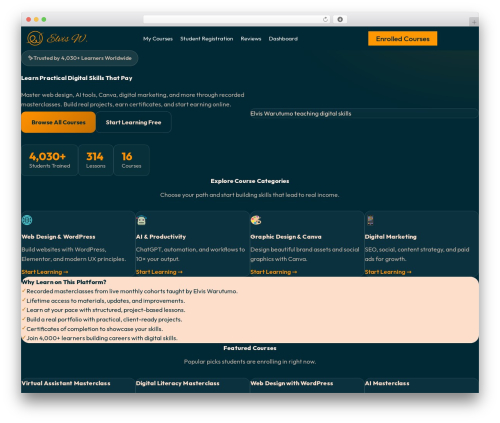
Task: Click the 4,030+ Students Trained stat
Action: [x=50, y=160]
